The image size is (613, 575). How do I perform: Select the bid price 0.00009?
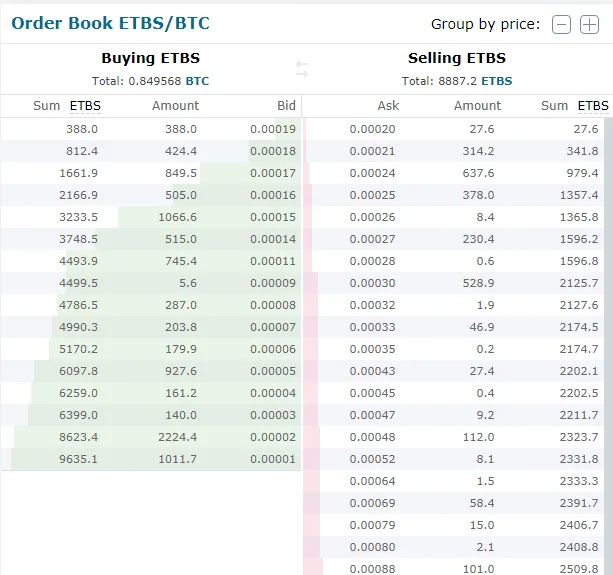pos(273,283)
